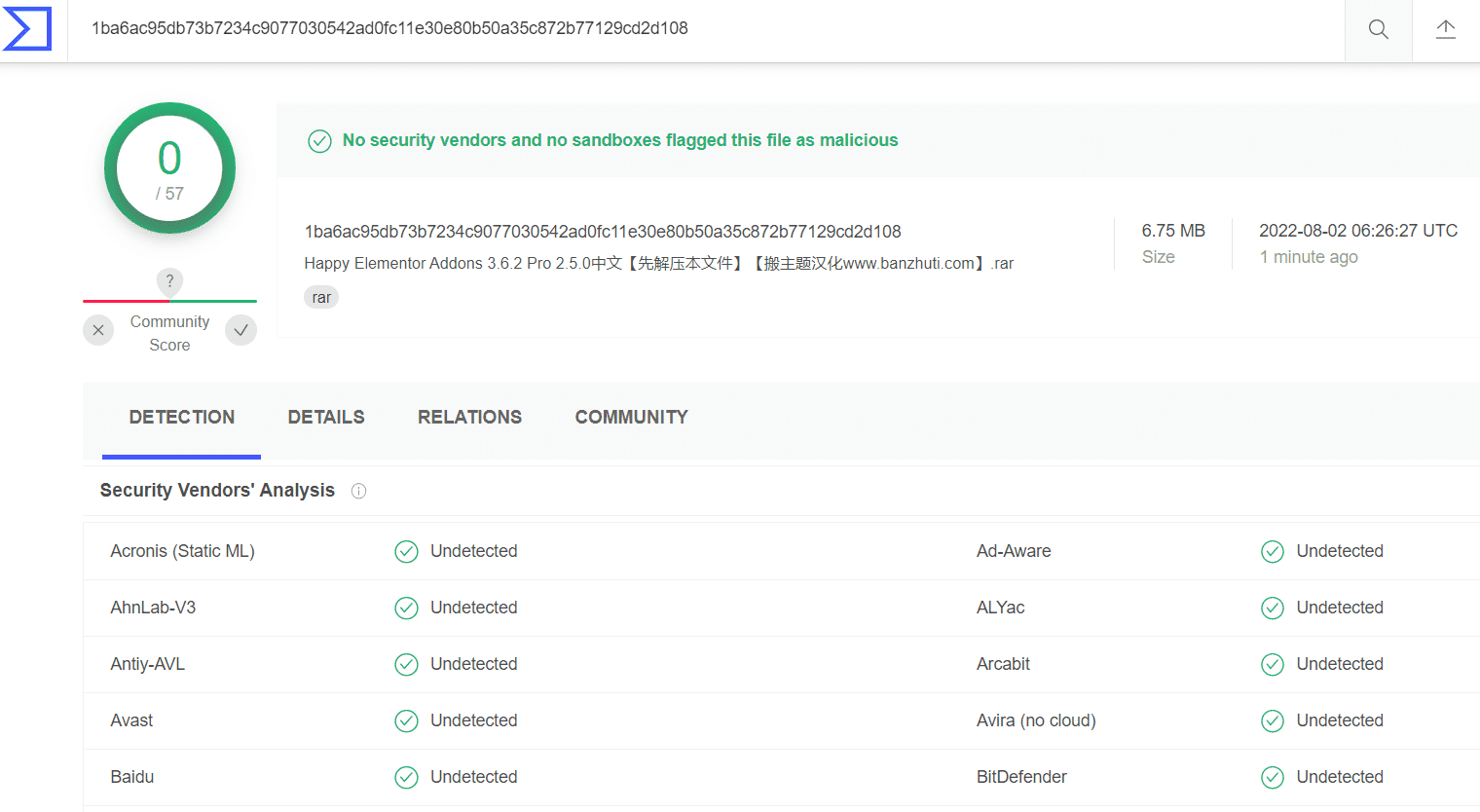This screenshot has width=1480, height=812.
Task: Open the DETECTION tab
Action: 182,418
